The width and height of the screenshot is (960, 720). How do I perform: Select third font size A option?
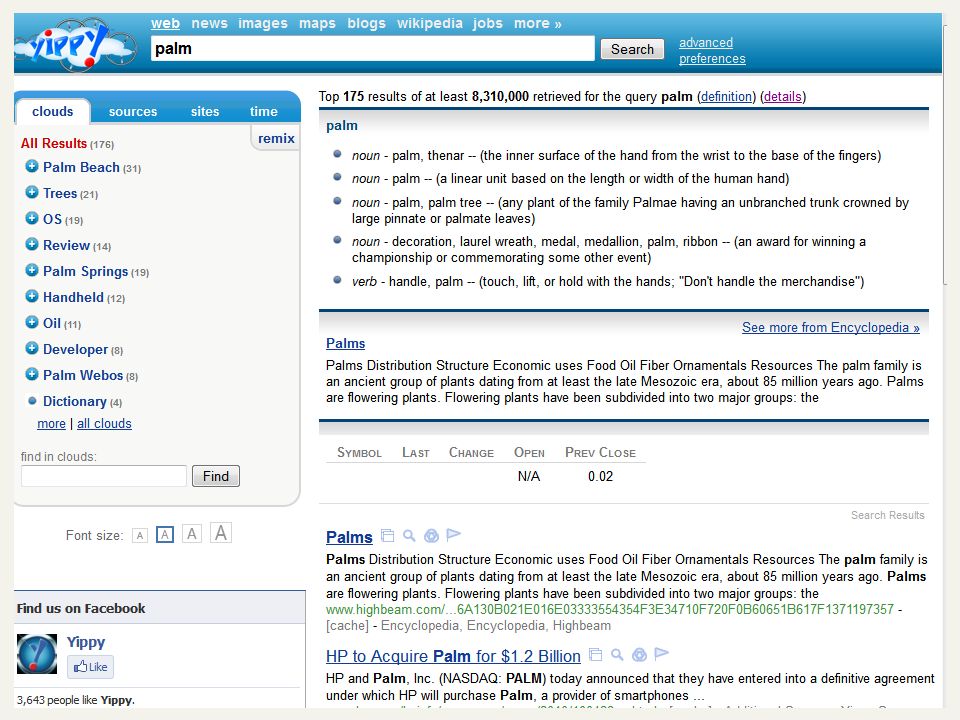[x=192, y=534]
